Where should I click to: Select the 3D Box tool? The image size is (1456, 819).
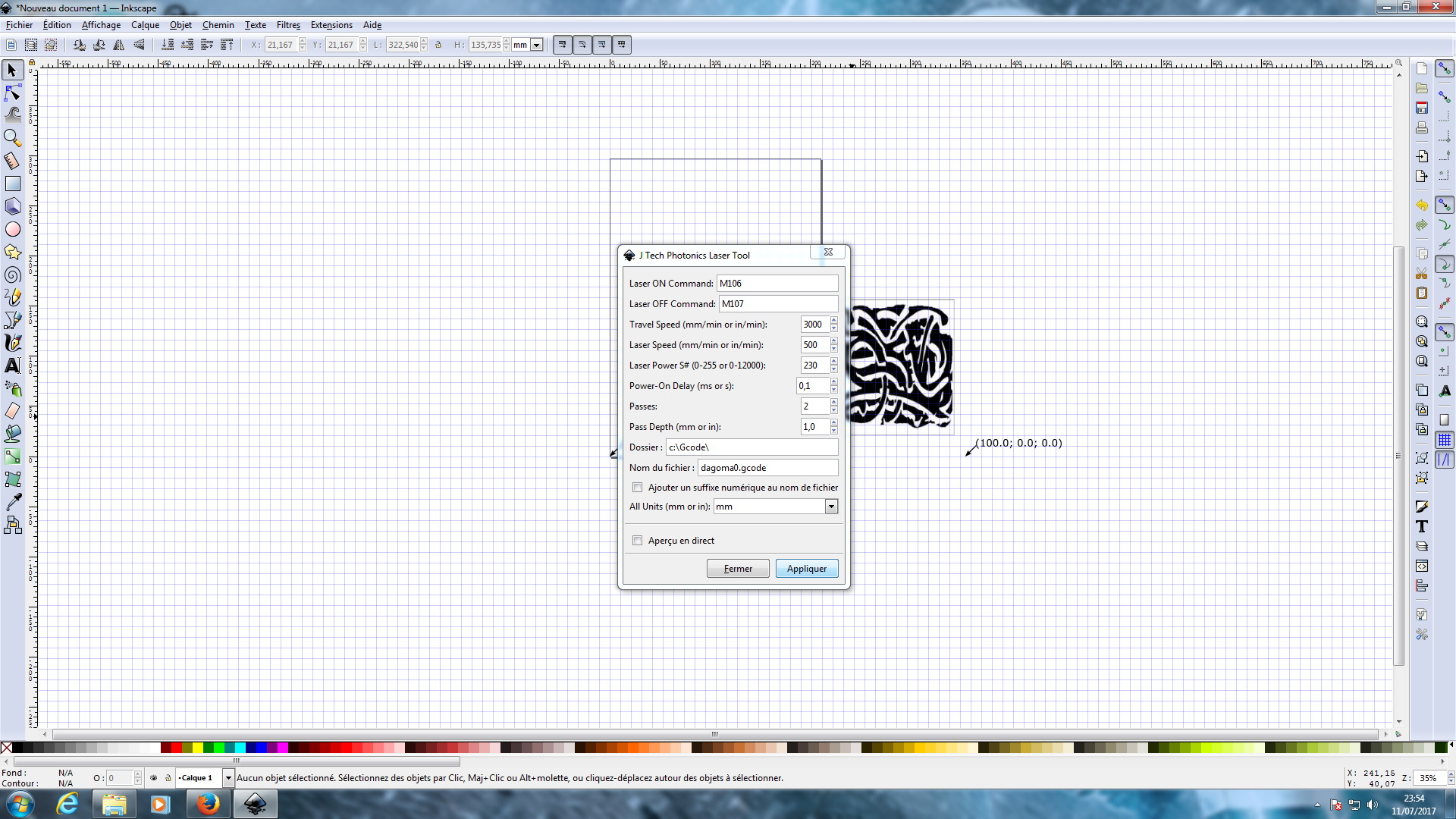click(x=12, y=206)
